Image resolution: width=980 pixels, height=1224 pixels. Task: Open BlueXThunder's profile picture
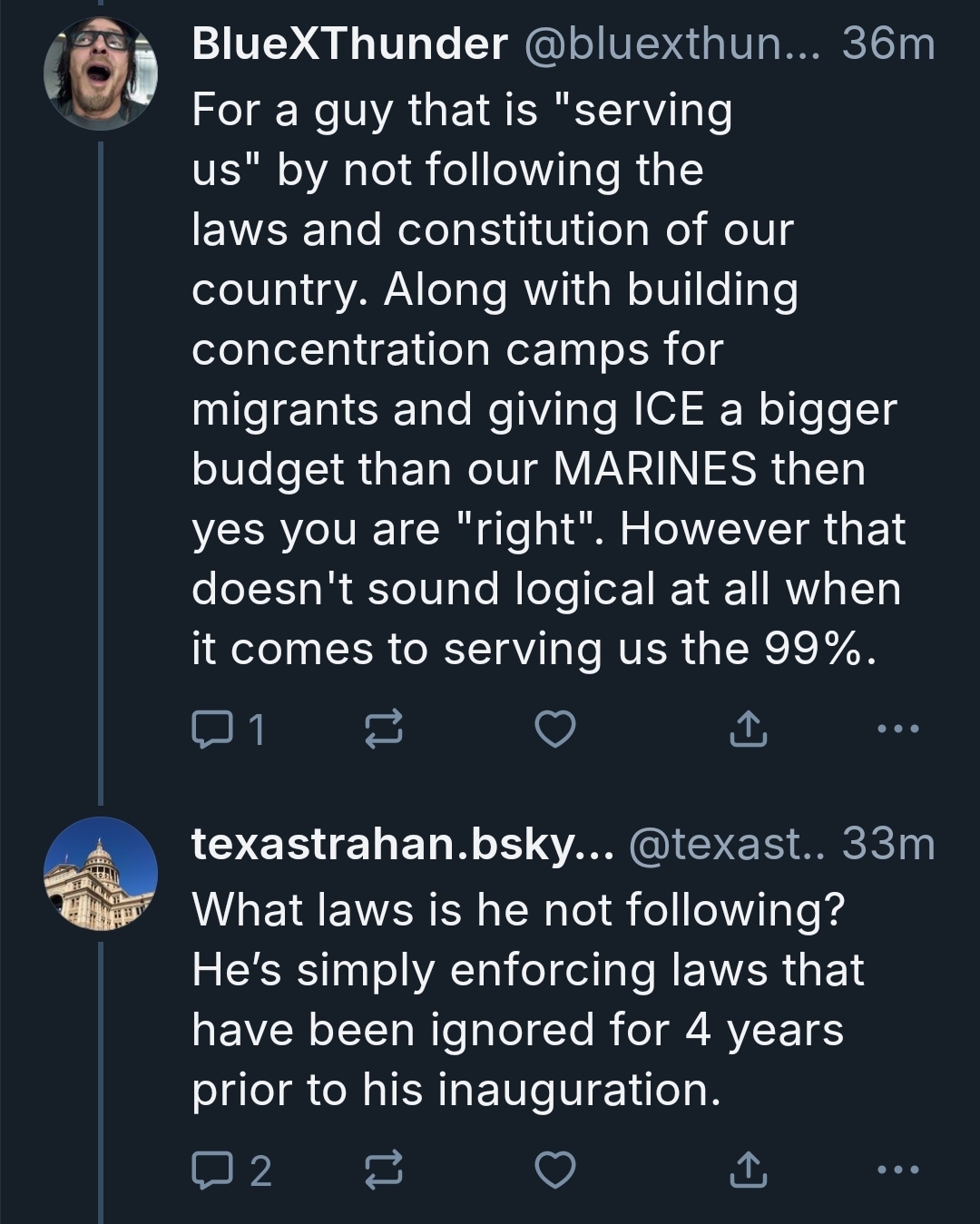coord(100,73)
